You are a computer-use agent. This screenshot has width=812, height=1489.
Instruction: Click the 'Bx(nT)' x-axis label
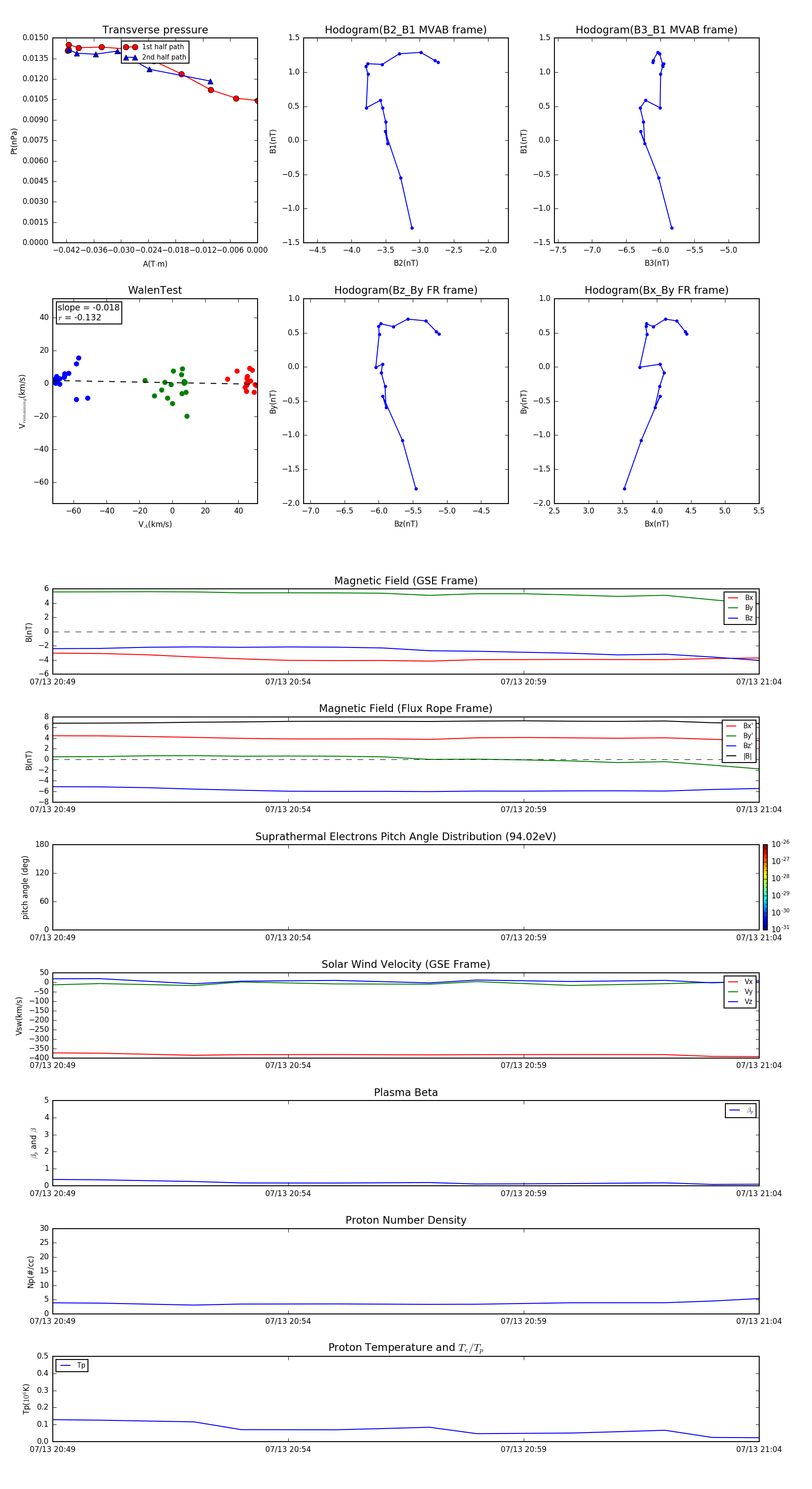(656, 524)
